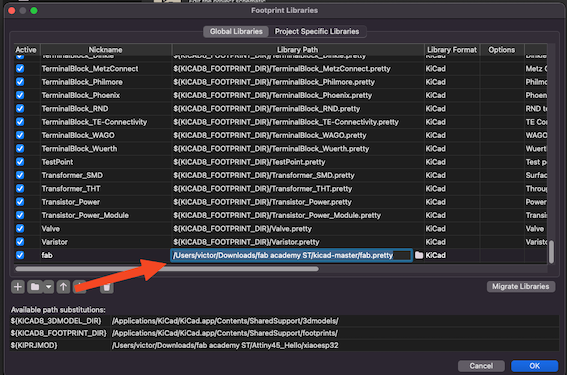This screenshot has height=375, width=567.
Task: Select the Transistor_Power_Module nickname cell
Action: (x=106, y=215)
